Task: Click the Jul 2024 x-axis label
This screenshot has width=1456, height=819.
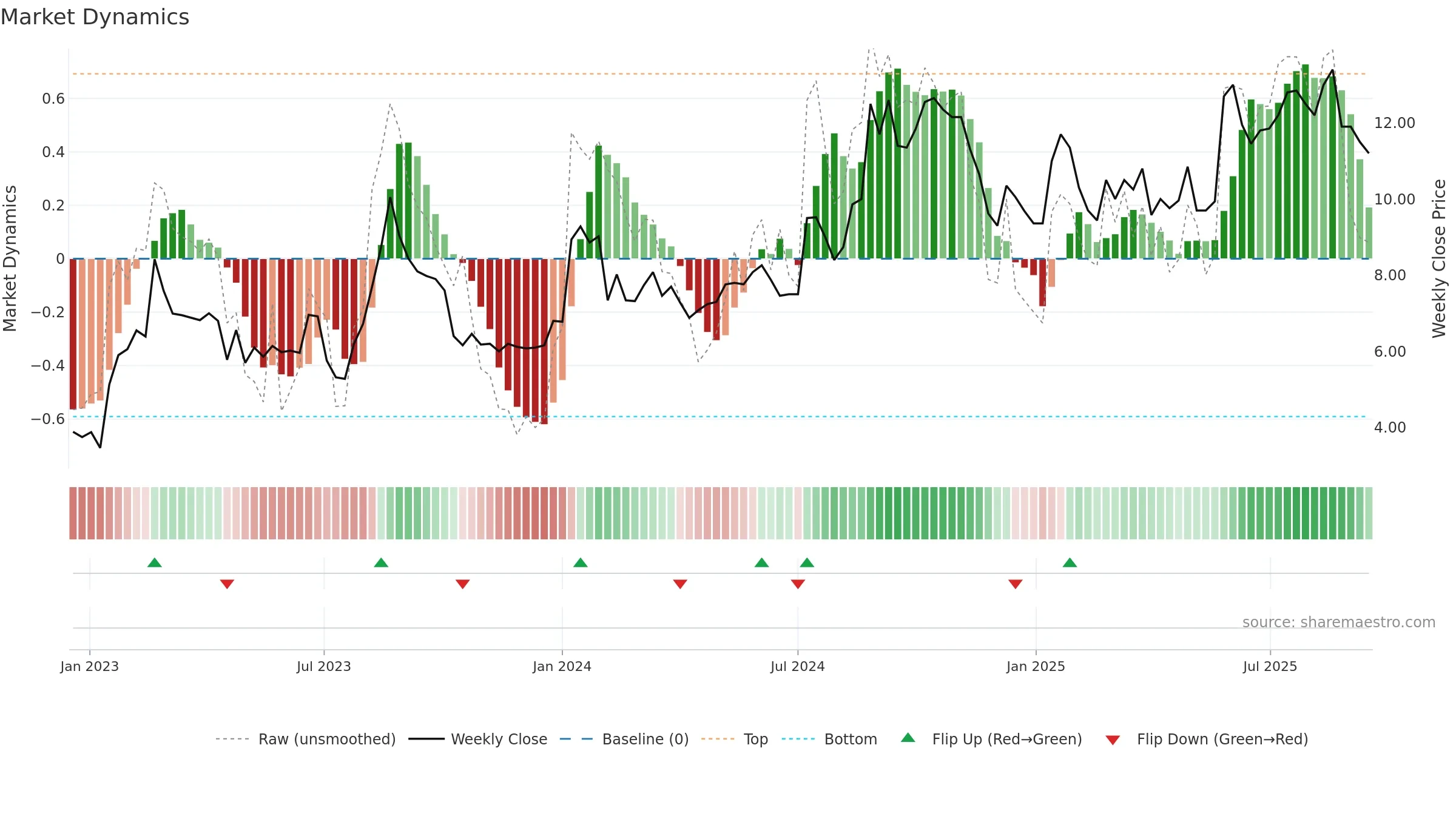Action: [x=798, y=666]
